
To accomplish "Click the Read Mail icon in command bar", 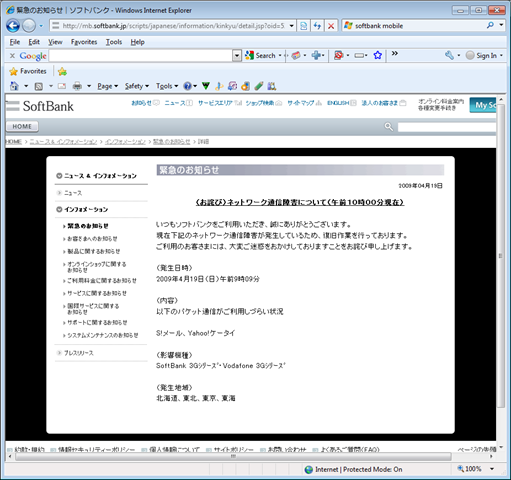I will (62, 86).
